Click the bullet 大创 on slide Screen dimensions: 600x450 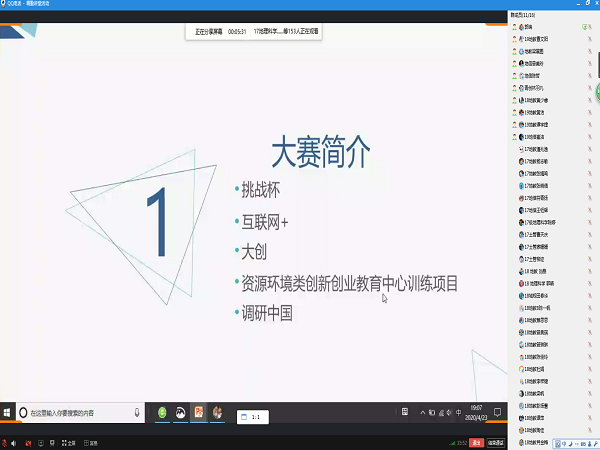254,252
